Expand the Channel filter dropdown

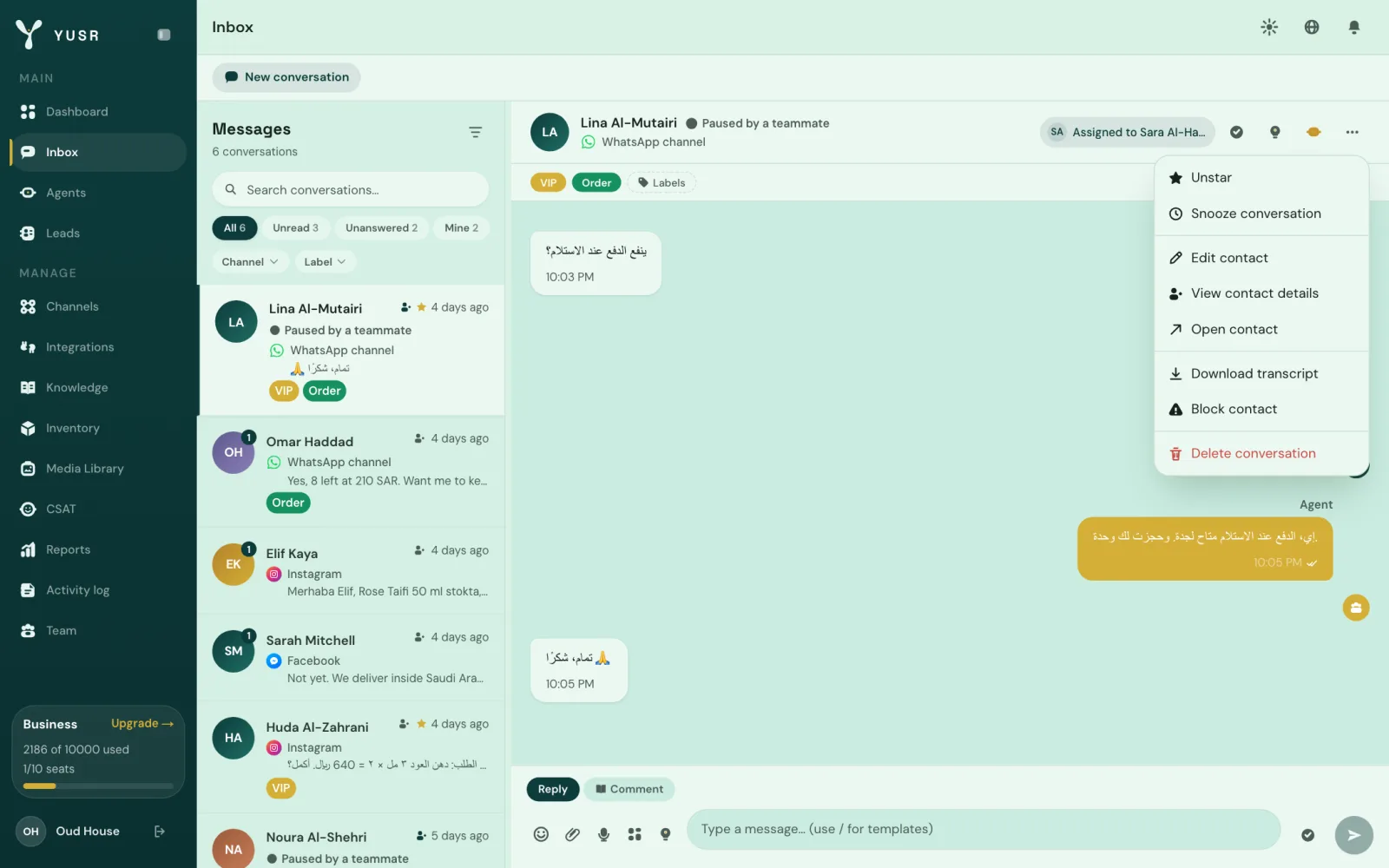pyautogui.click(x=249, y=262)
